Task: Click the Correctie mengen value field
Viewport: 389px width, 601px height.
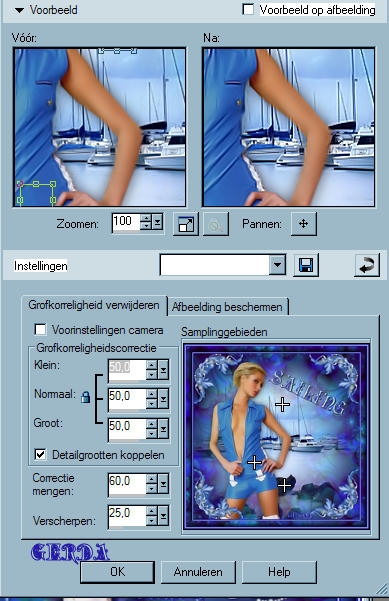Action: click(127, 484)
